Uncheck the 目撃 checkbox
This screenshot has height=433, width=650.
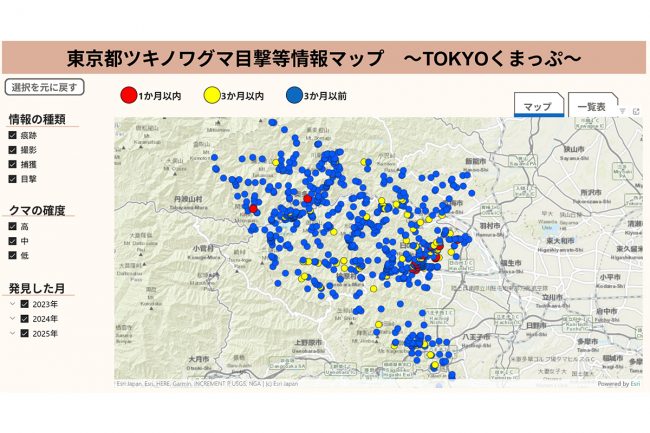(x=12, y=180)
